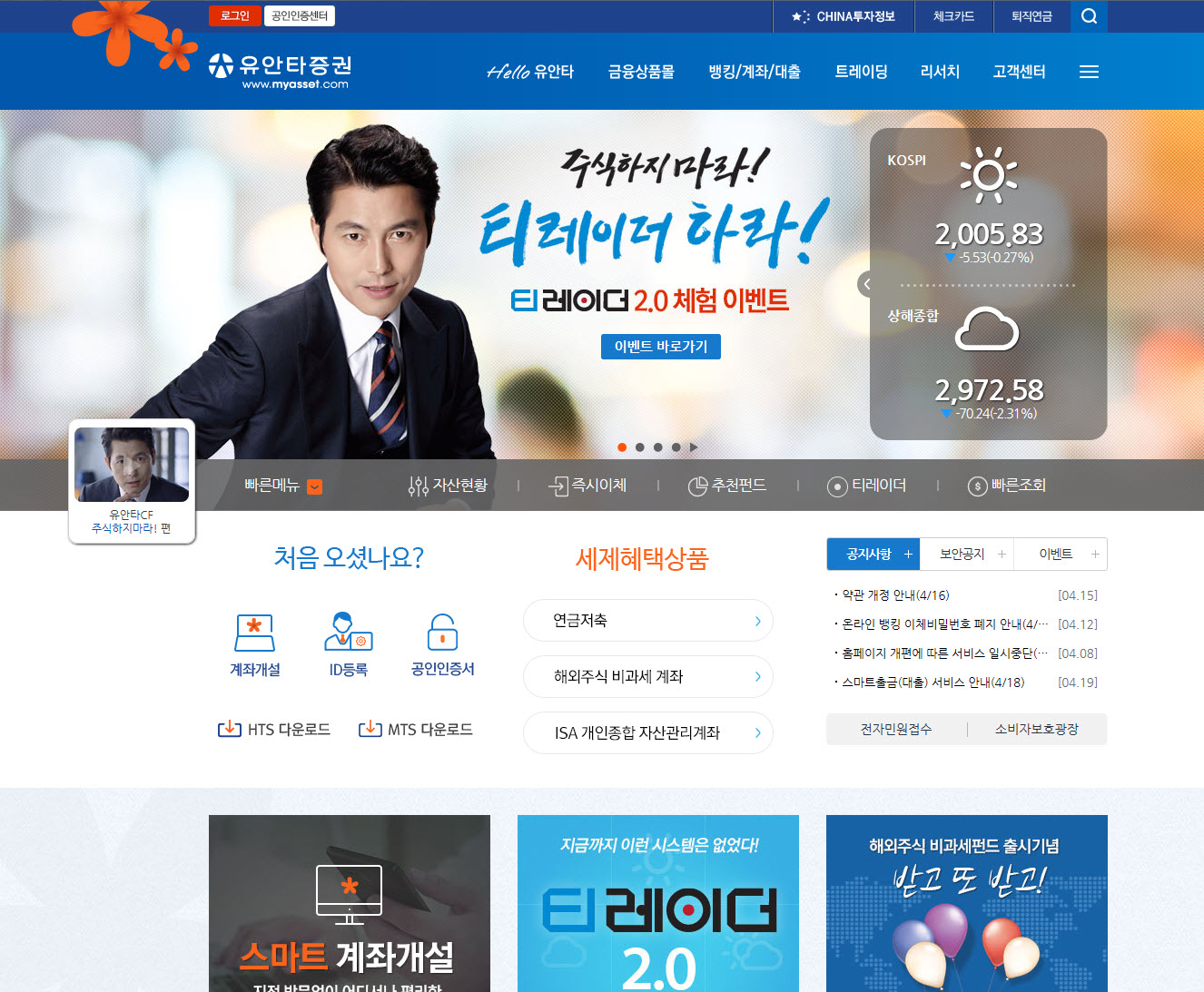Click the asset status sliders icon

tap(418, 486)
